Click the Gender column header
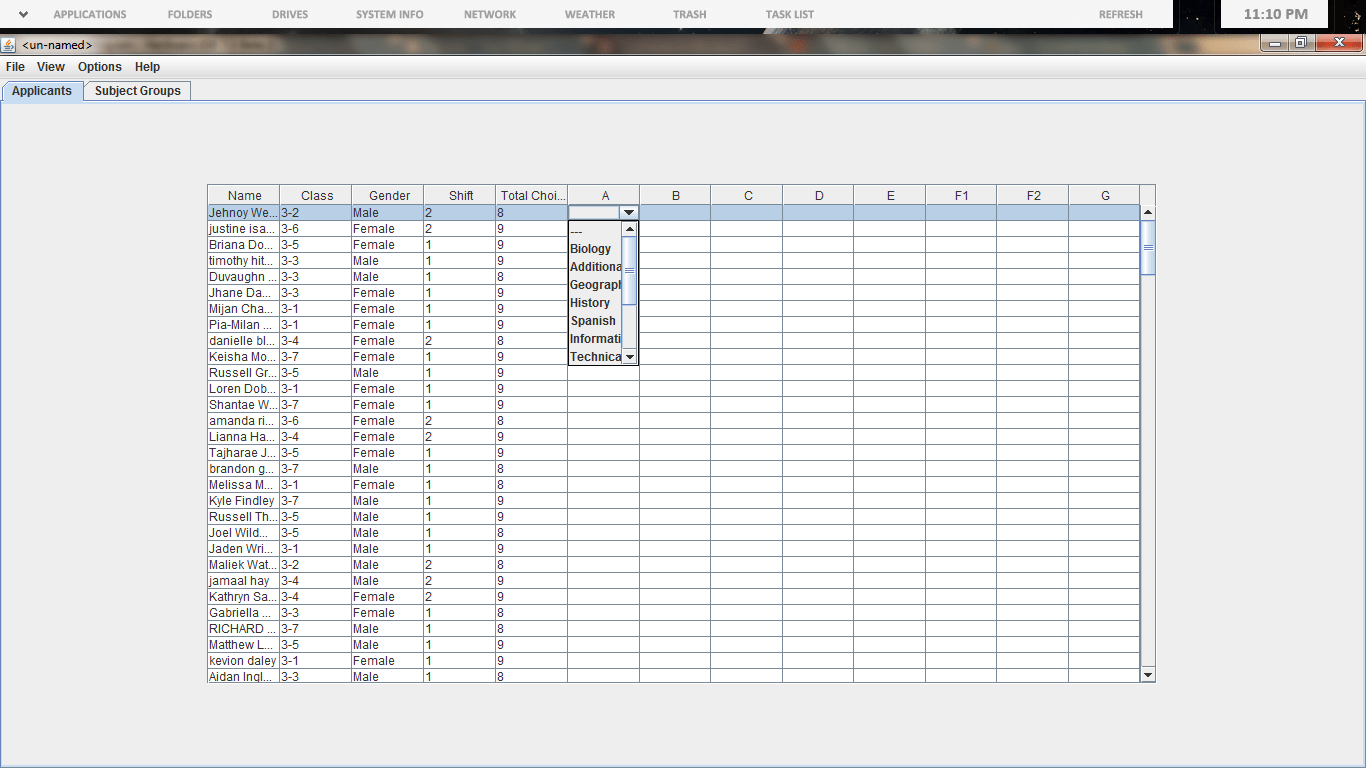1366x768 pixels. click(388, 195)
